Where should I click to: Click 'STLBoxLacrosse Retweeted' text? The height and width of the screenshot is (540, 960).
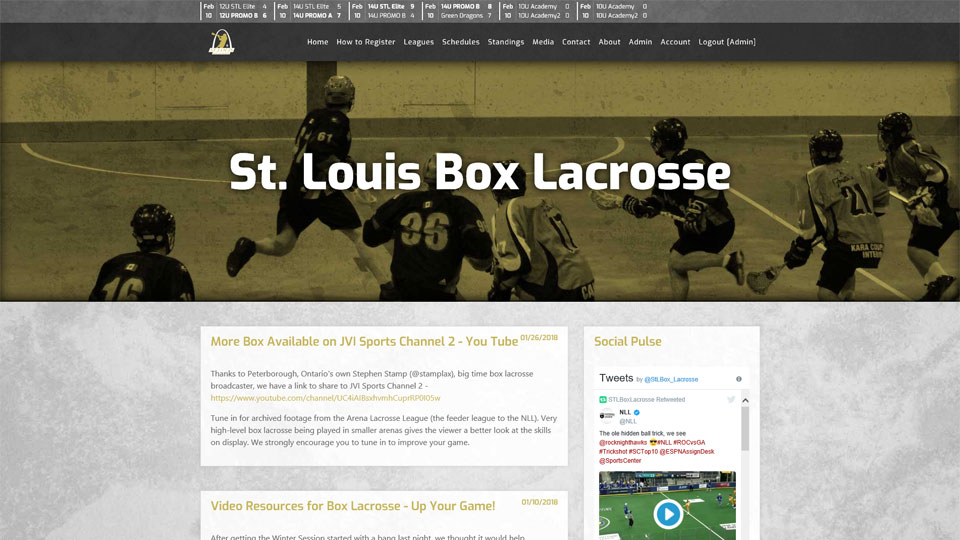(647, 399)
